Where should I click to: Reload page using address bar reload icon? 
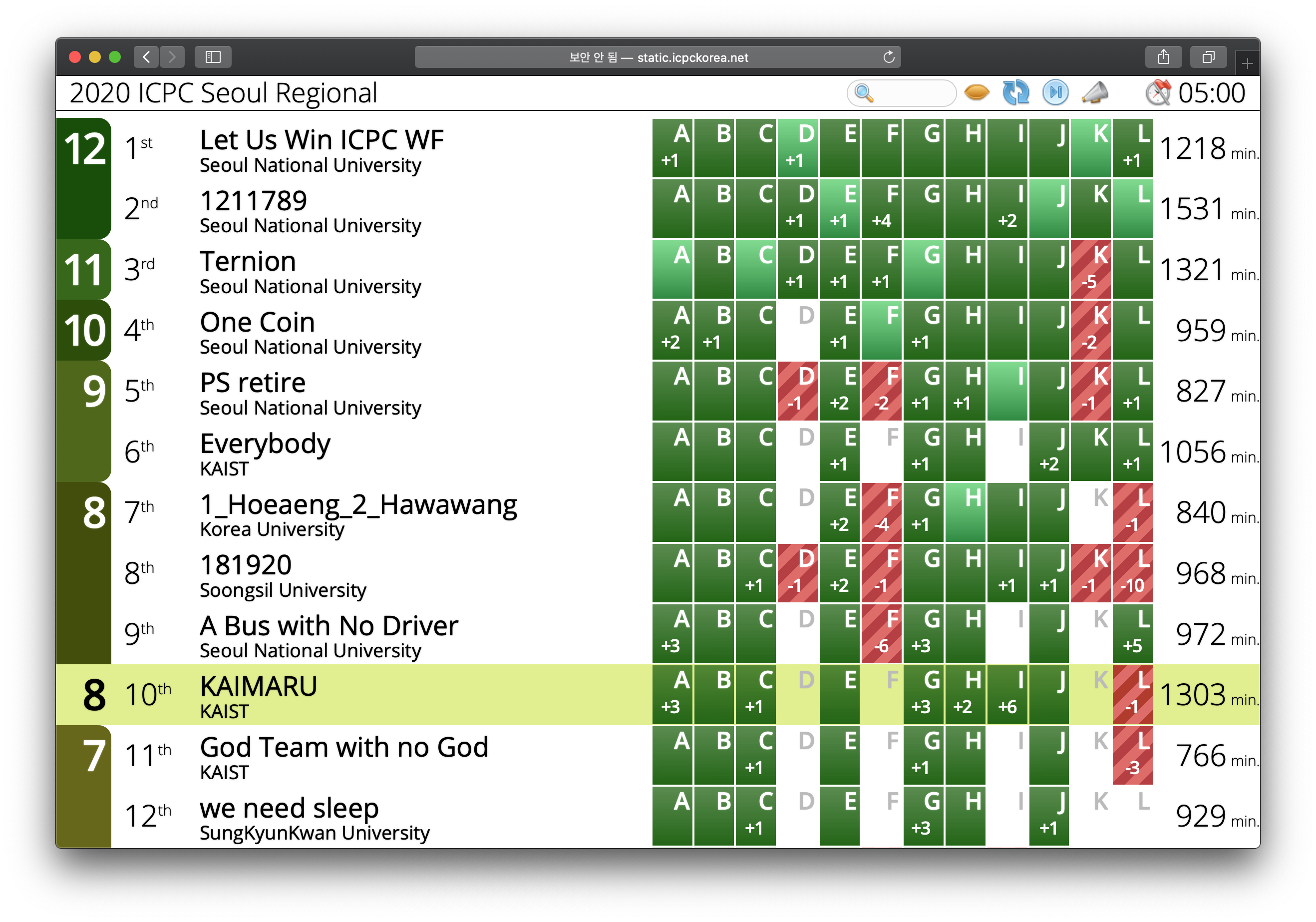[889, 57]
